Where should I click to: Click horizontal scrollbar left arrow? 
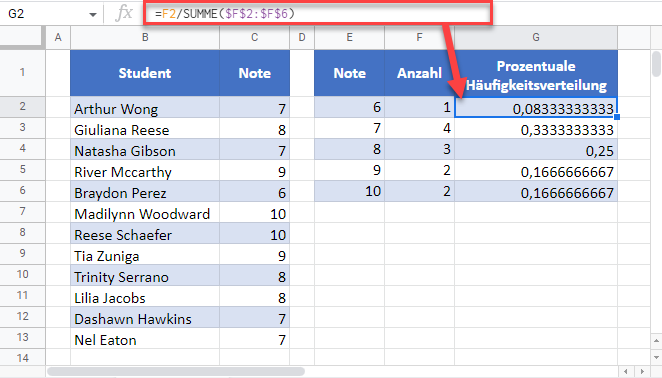[626, 372]
